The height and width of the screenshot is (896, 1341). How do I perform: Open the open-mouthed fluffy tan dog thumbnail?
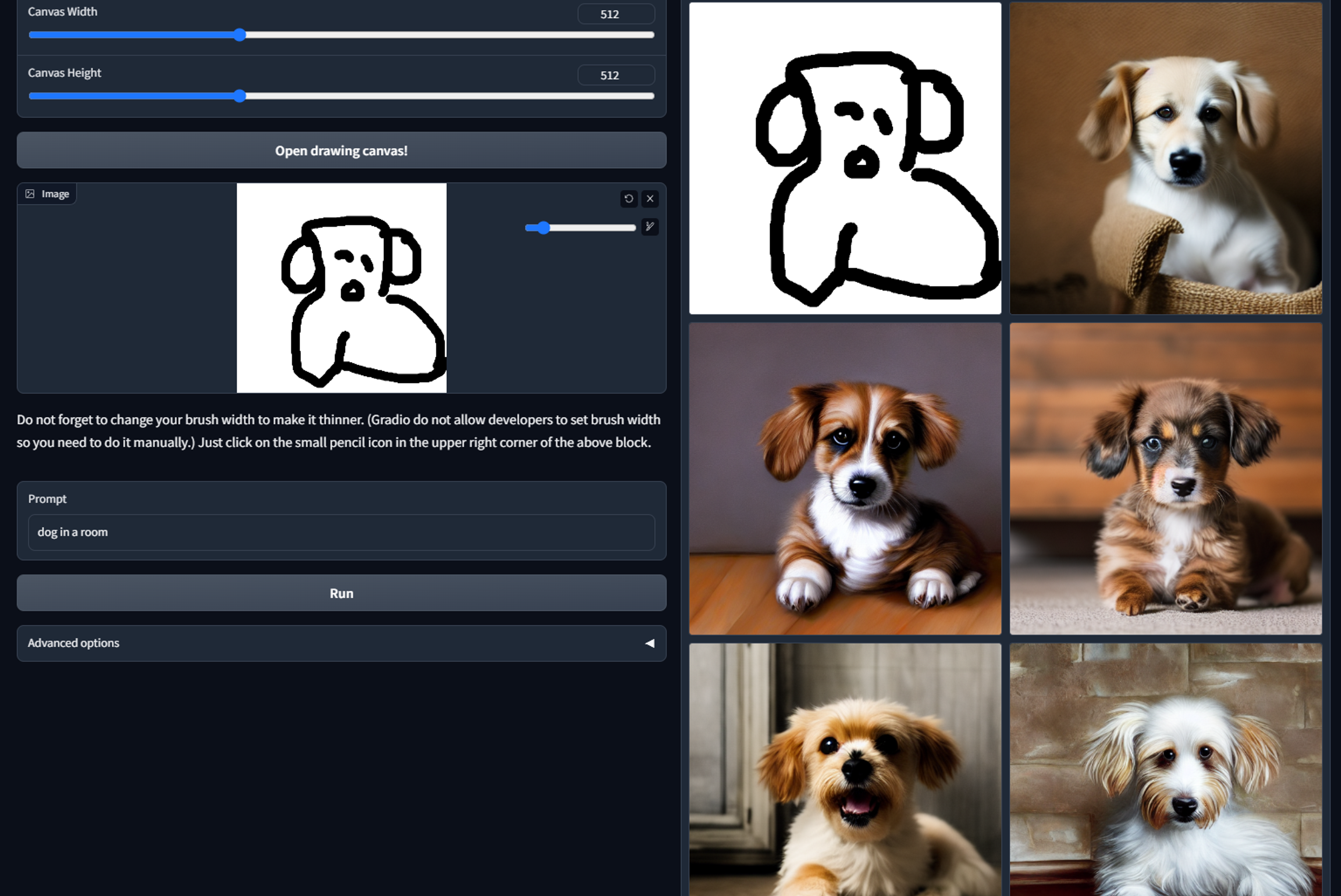[845, 770]
